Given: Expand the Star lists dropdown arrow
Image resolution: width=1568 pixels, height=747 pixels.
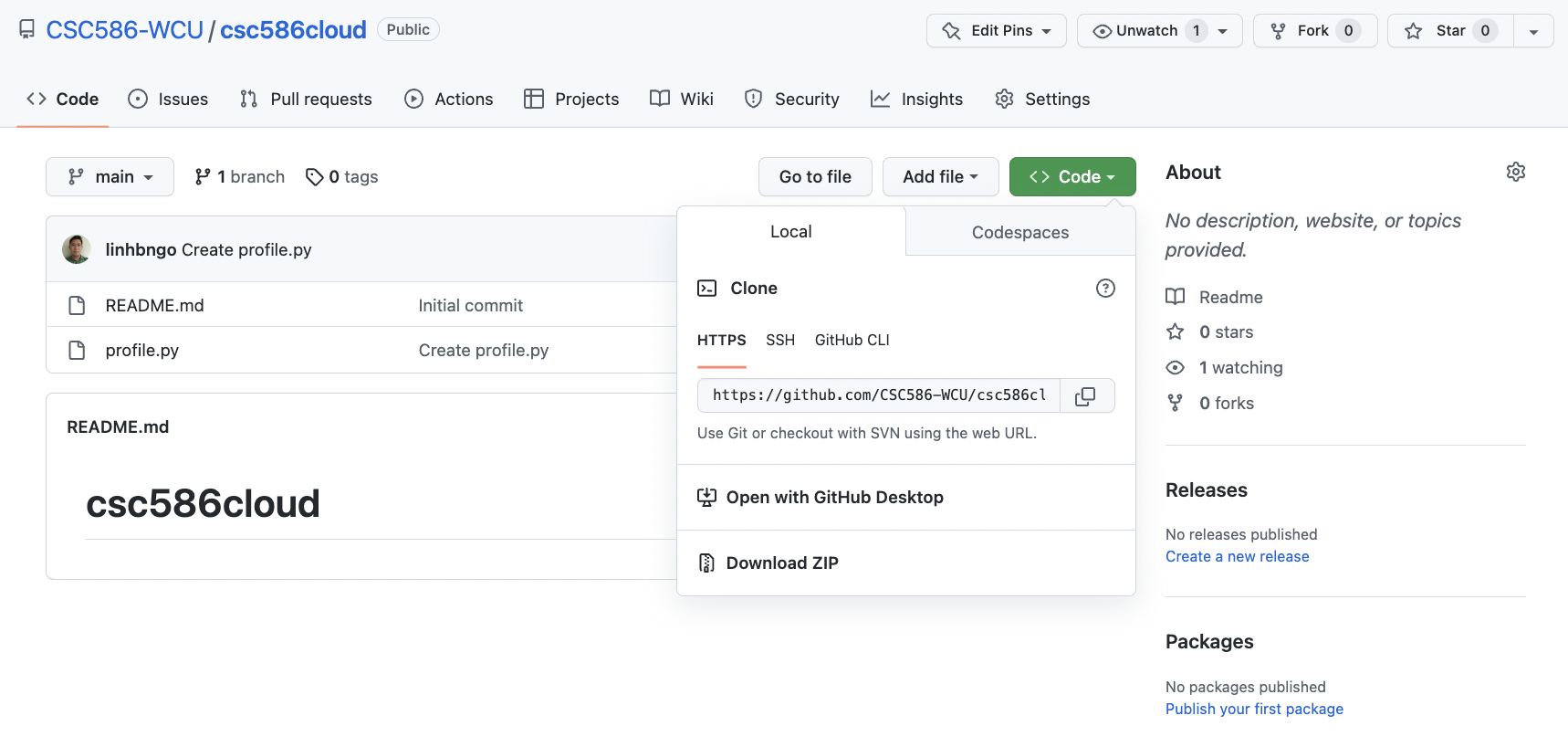Looking at the screenshot, I should [1533, 31].
